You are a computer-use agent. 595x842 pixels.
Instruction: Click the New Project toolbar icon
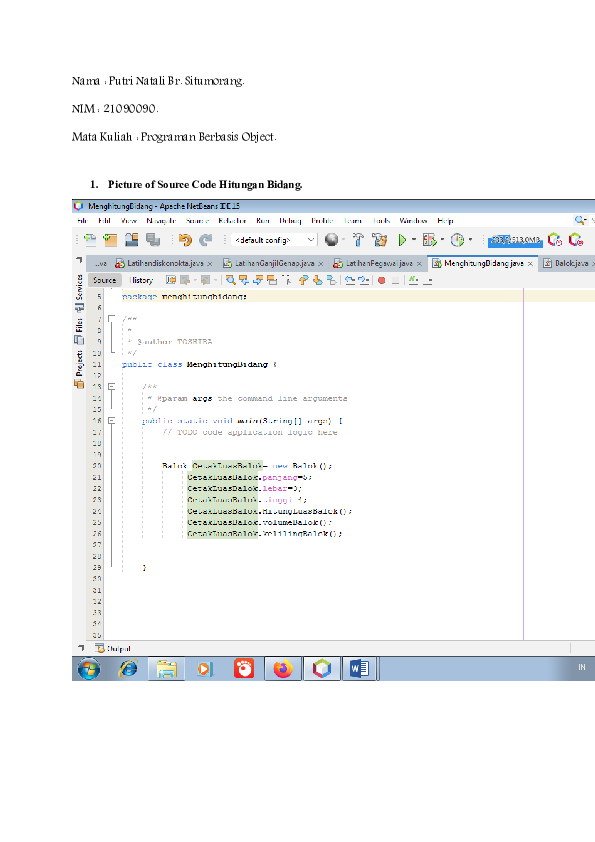111,240
